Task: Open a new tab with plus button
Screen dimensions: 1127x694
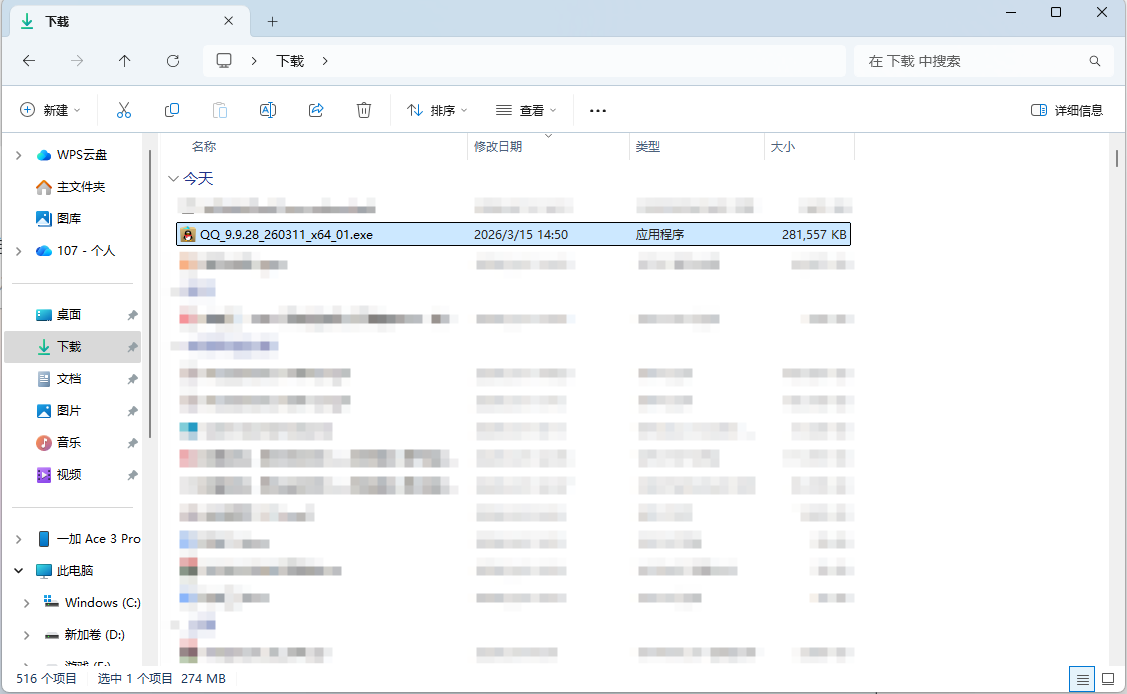Action: click(x=272, y=21)
